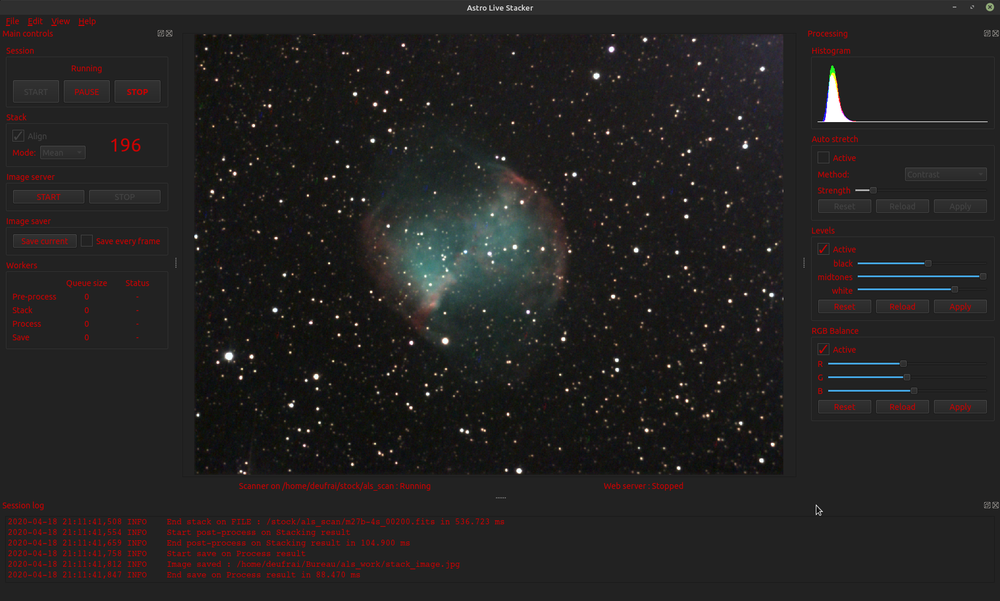Click the right panel splitter handle
1000x601 pixels.
pyautogui.click(x=804, y=263)
